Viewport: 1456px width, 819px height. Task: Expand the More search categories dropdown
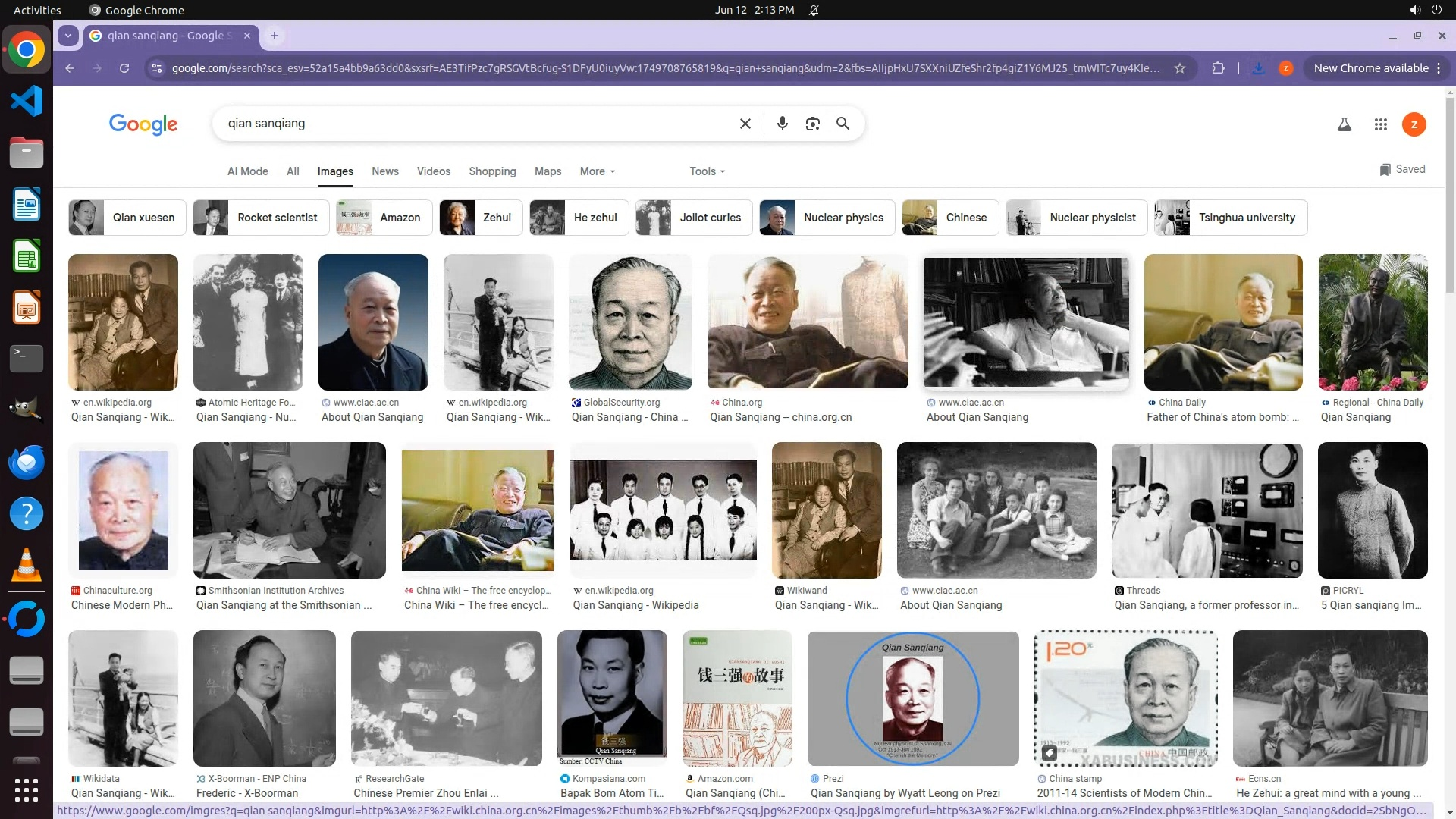pos(597,171)
